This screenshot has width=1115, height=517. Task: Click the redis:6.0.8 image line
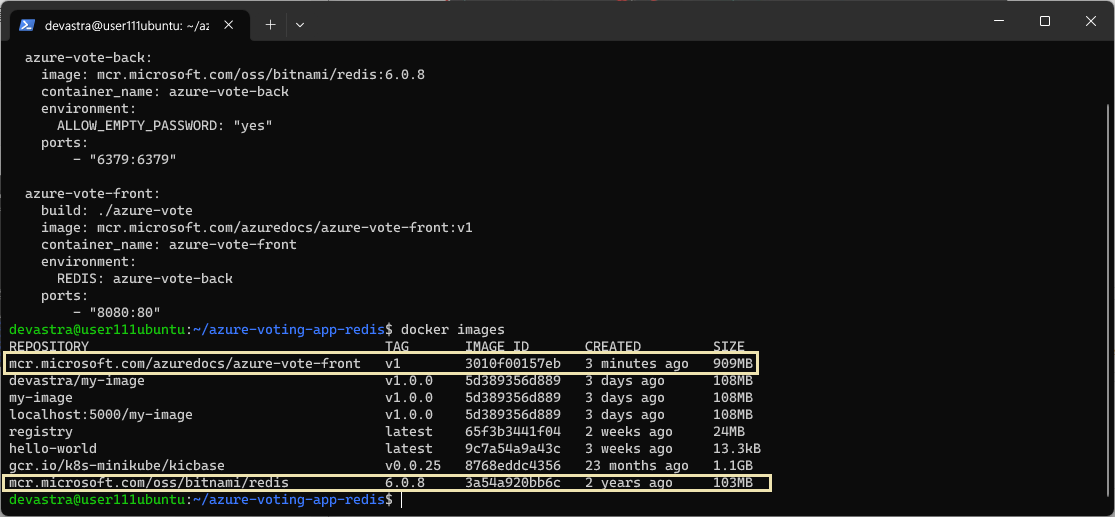(x=233, y=75)
